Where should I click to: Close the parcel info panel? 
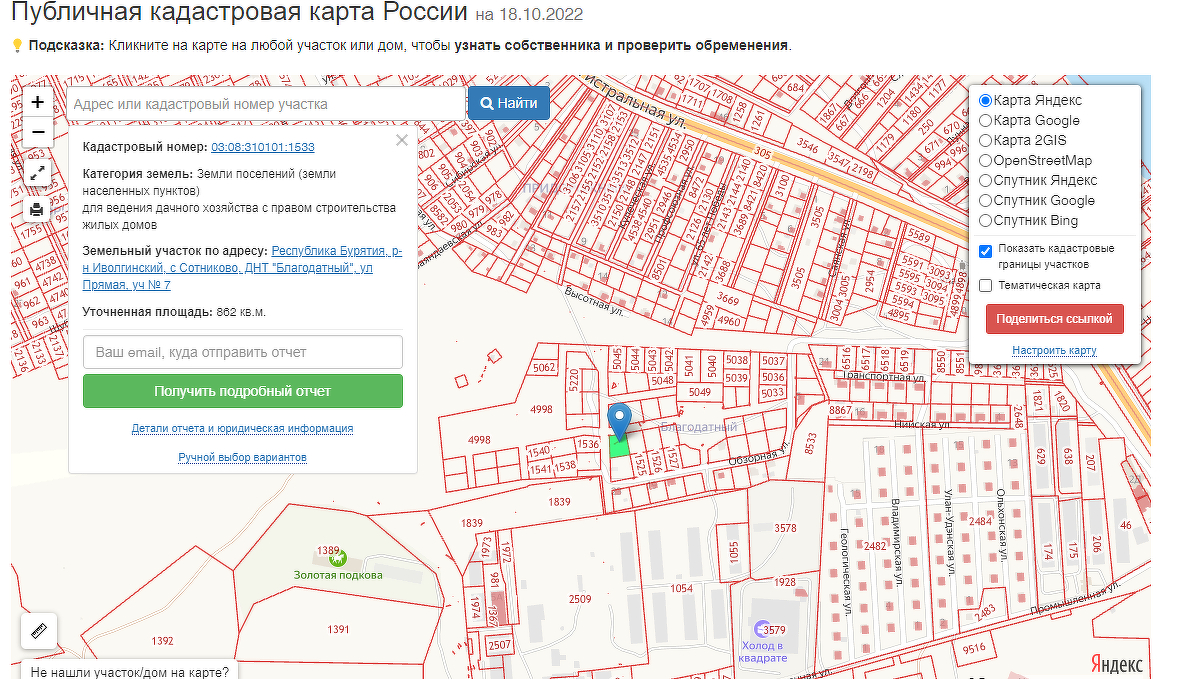point(402,141)
